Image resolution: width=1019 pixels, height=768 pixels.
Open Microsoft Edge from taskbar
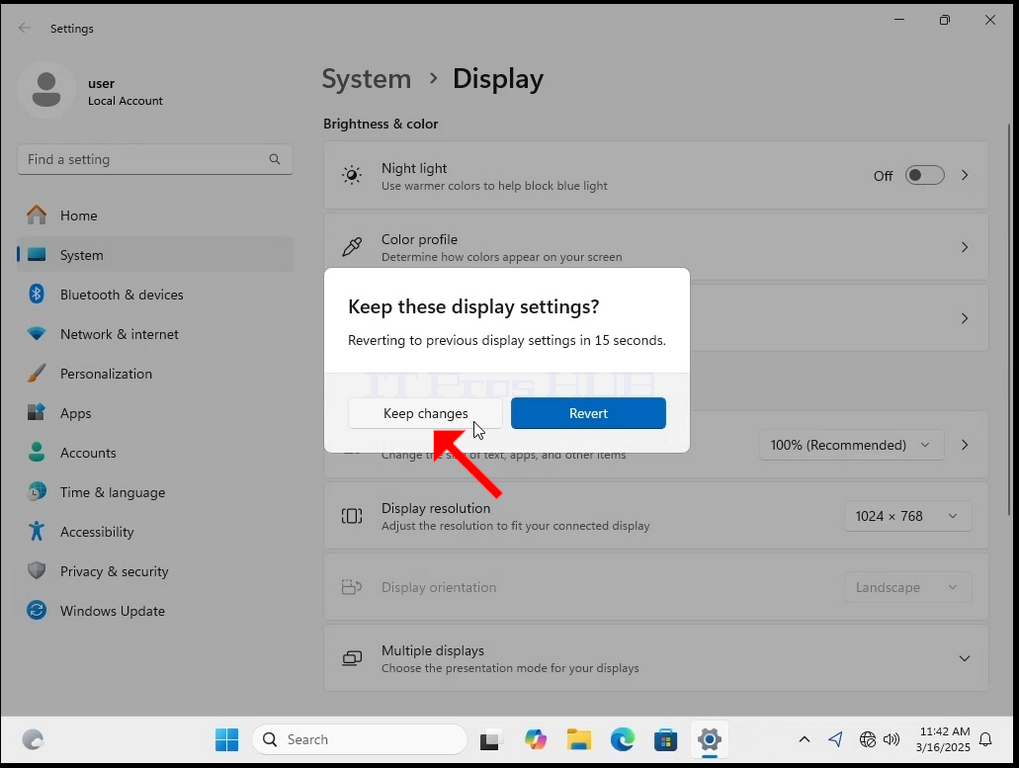coord(622,739)
